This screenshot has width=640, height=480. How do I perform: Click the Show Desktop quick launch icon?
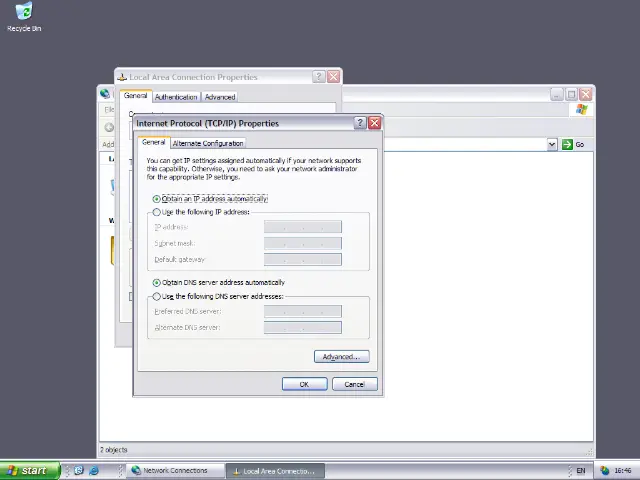79,470
